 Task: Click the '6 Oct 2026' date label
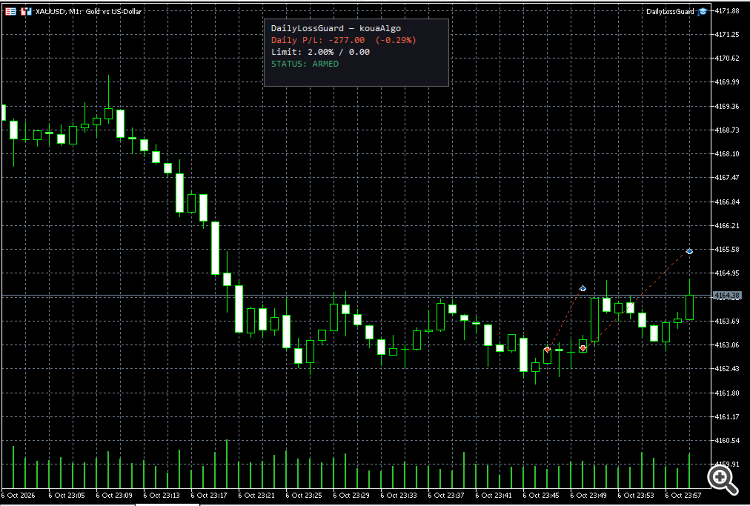click(x=18, y=495)
